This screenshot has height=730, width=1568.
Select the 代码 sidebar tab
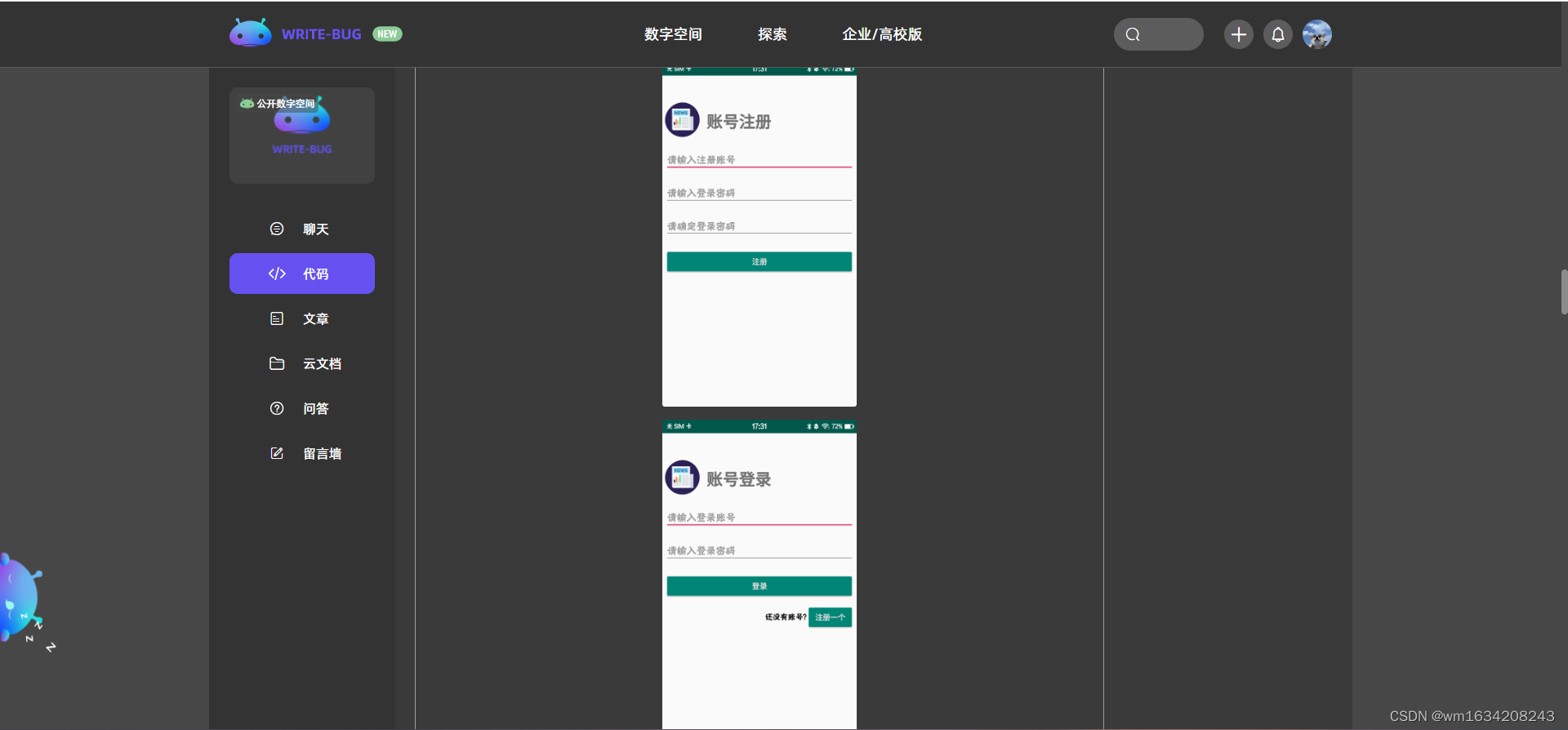point(302,274)
